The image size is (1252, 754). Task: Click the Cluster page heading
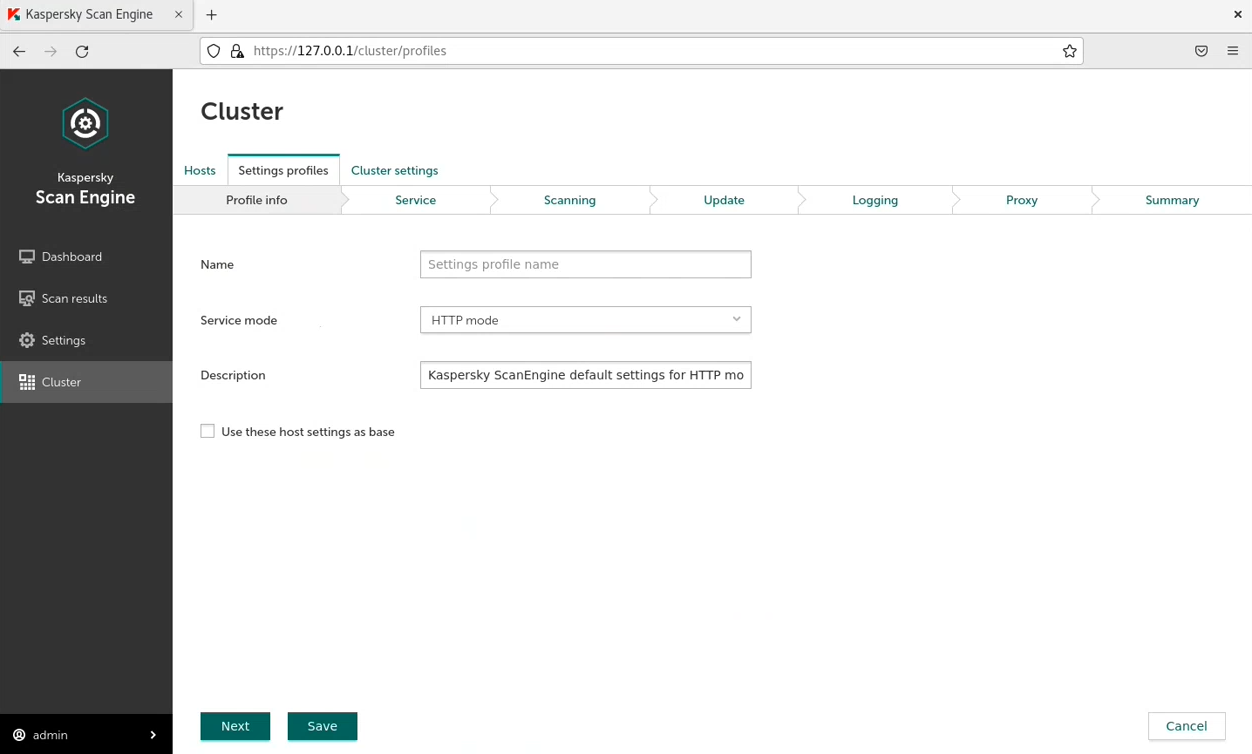tap(242, 111)
